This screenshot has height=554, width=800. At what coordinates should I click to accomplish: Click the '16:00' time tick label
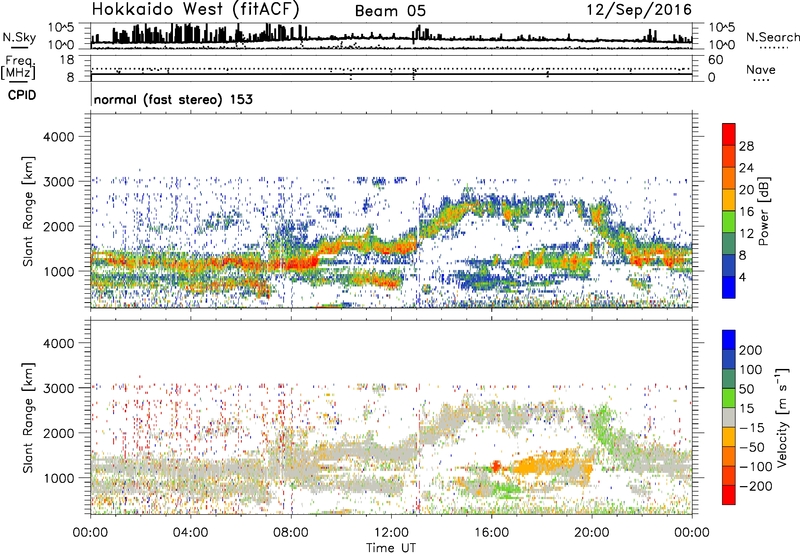[491, 533]
